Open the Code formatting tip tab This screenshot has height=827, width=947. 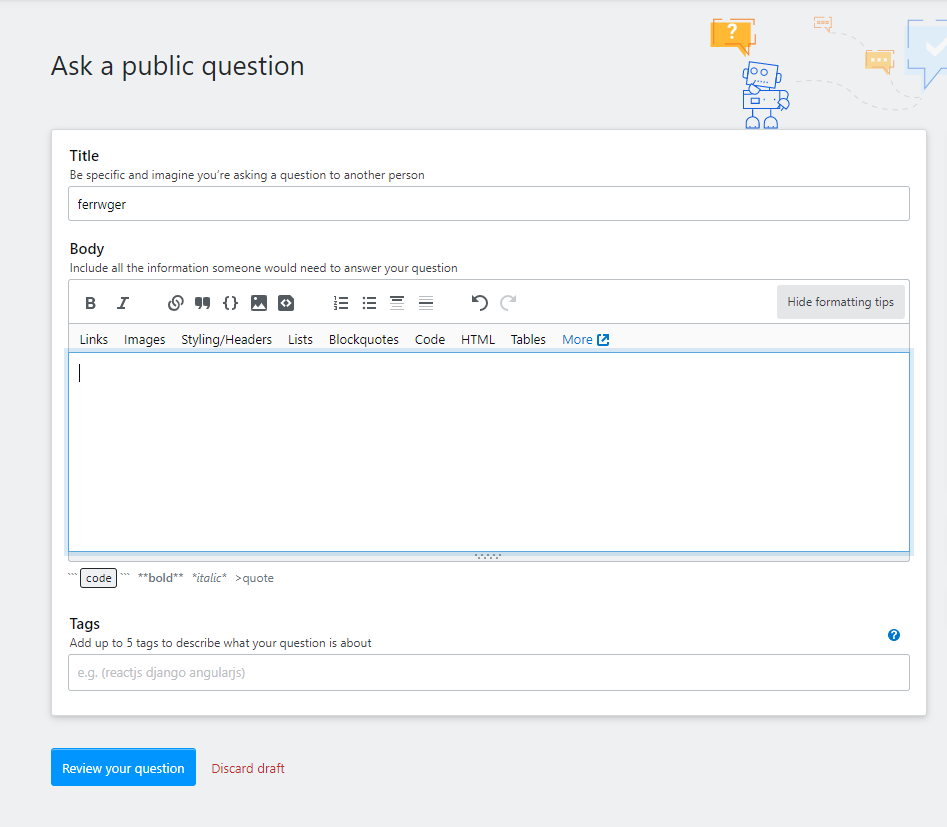pyautogui.click(x=429, y=339)
